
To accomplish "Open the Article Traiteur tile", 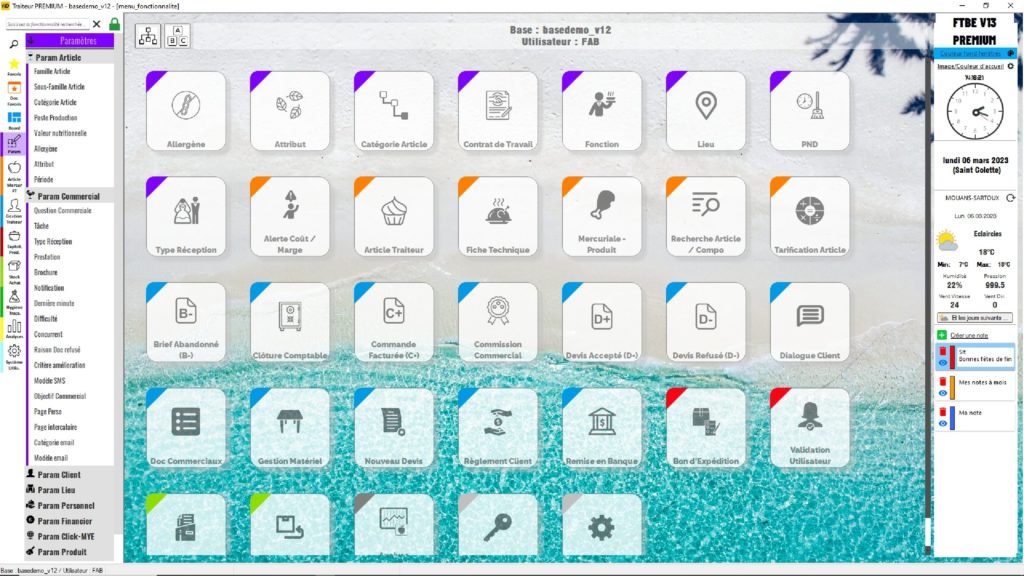I will pyautogui.click(x=394, y=217).
